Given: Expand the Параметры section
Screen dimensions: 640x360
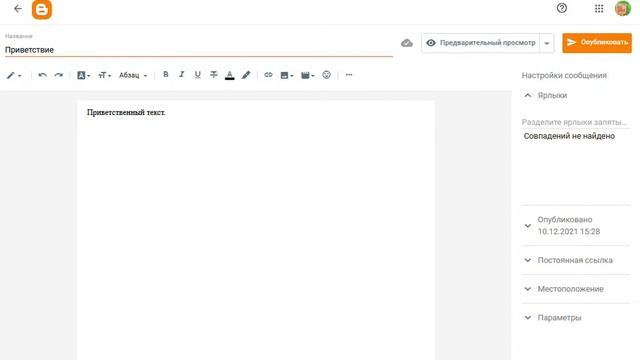Looking at the screenshot, I should click(576, 318).
